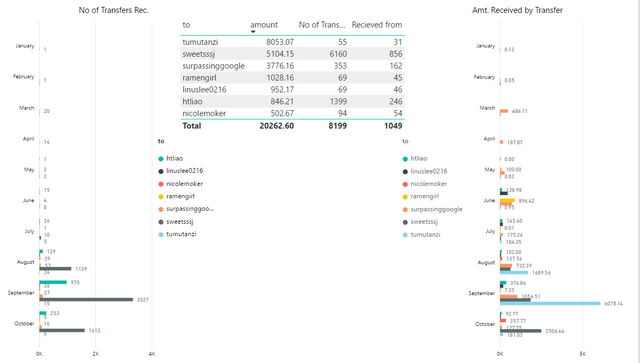This screenshot has height=363, width=640.
Task: Click the 4K tick on transfers axis
Action: click(152, 354)
